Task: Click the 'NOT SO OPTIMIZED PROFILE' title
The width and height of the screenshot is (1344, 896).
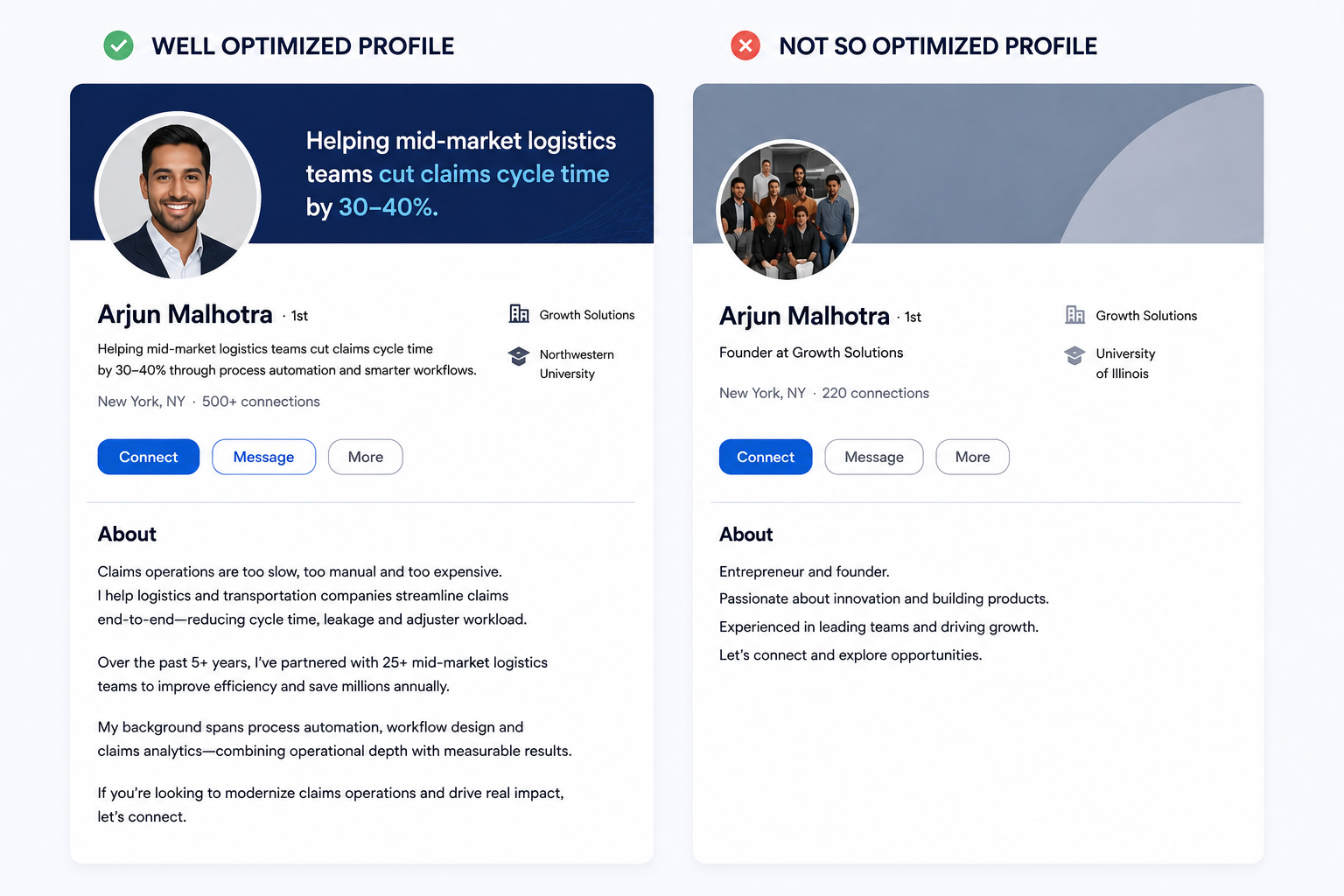Action: coord(938,45)
